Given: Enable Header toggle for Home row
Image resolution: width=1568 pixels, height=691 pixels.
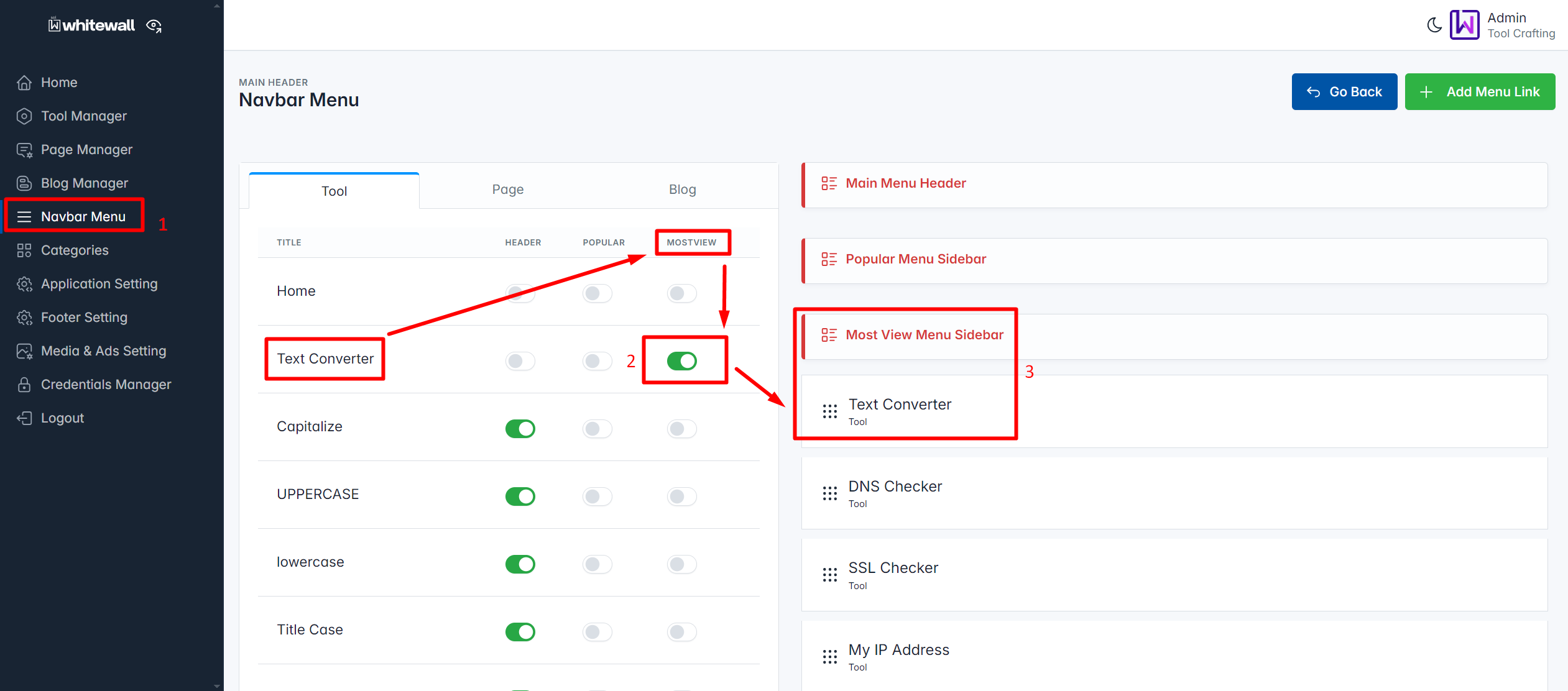Looking at the screenshot, I should click(520, 293).
